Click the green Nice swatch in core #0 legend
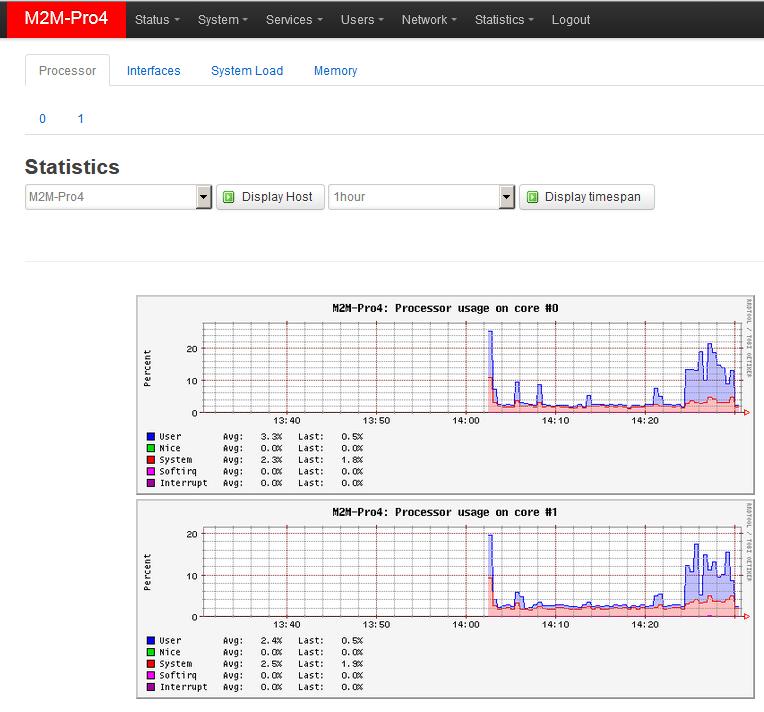764x712 pixels. coord(151,448)
